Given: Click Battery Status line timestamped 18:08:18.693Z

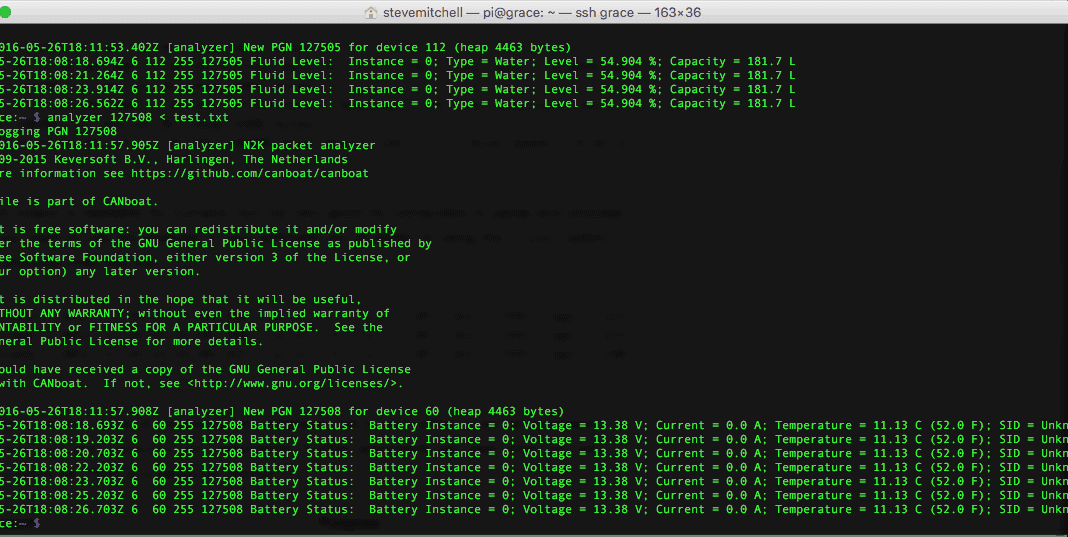Looking at the screenshot, I should [534, 425].
